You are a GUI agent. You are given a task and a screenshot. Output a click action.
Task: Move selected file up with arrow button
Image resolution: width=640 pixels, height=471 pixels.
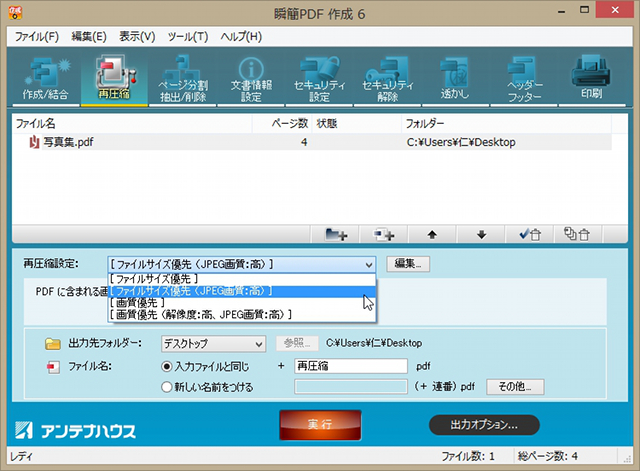432,234
